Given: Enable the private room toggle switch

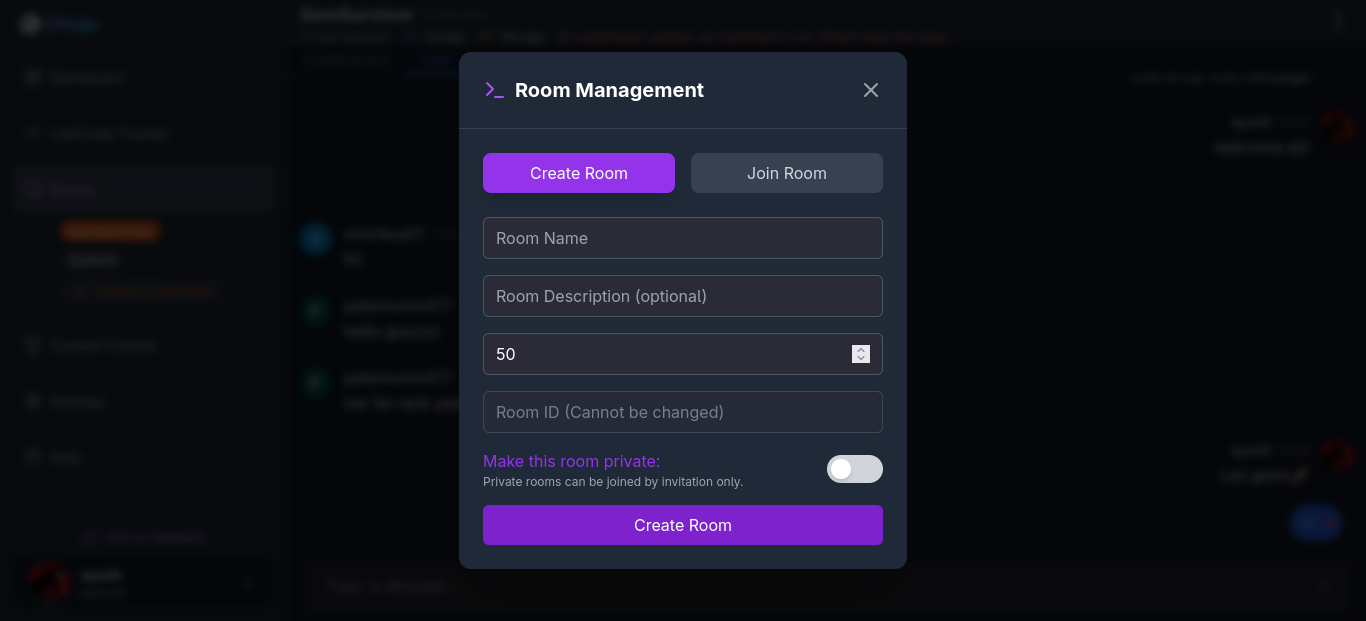Looking at the screenshot, I should click(x=854, y=469).
